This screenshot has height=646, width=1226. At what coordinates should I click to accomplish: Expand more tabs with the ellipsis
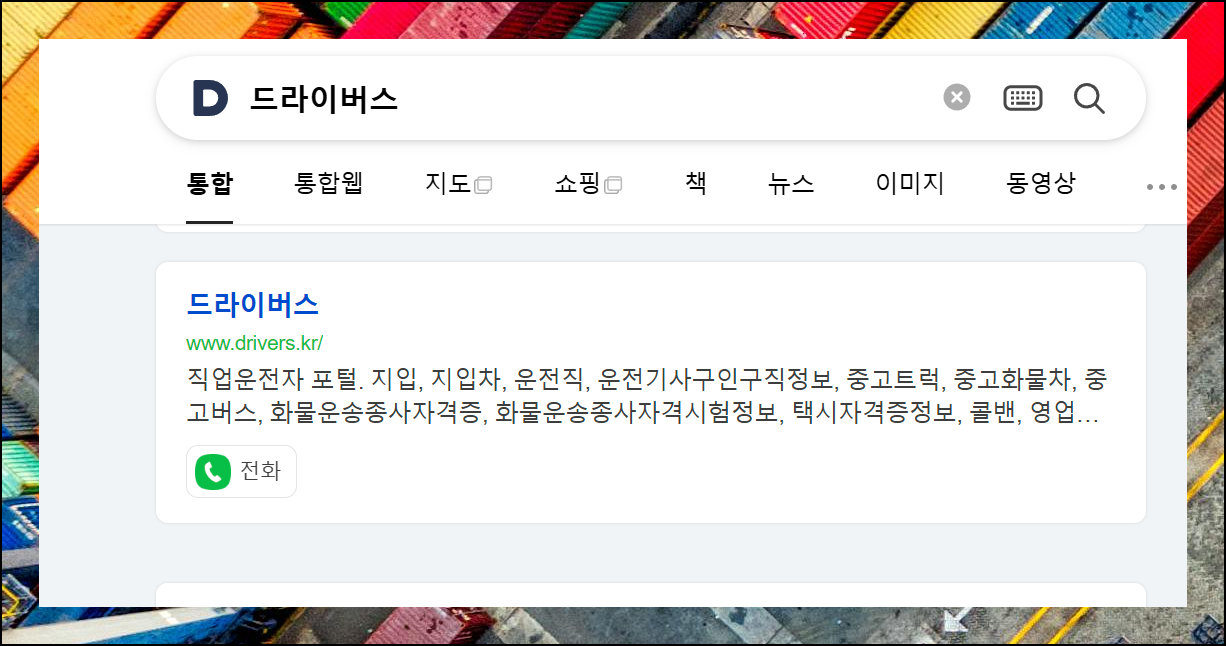(x=1161, y=186)
